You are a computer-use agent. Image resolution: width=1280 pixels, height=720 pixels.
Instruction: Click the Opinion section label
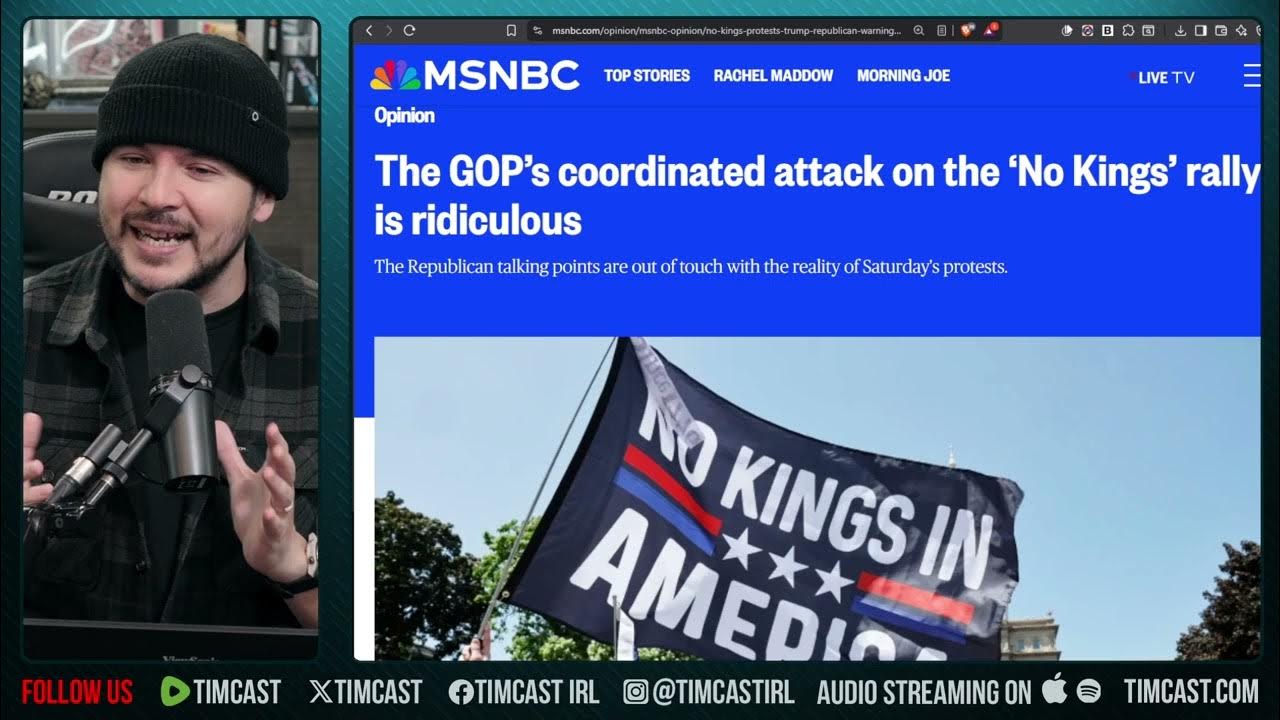[x=404, y=115]
